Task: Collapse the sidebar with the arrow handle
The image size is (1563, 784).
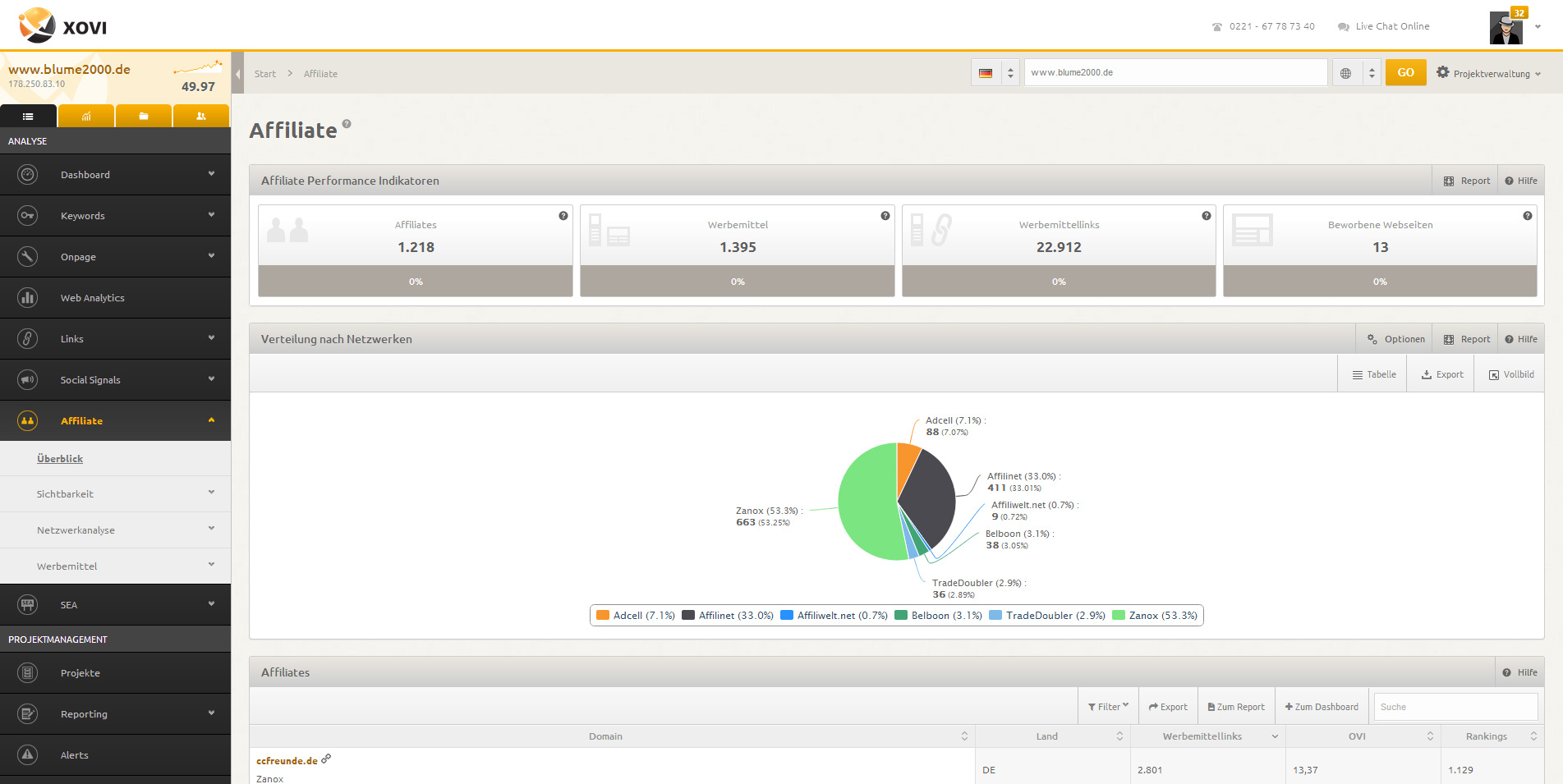Action: pos(238,73)
